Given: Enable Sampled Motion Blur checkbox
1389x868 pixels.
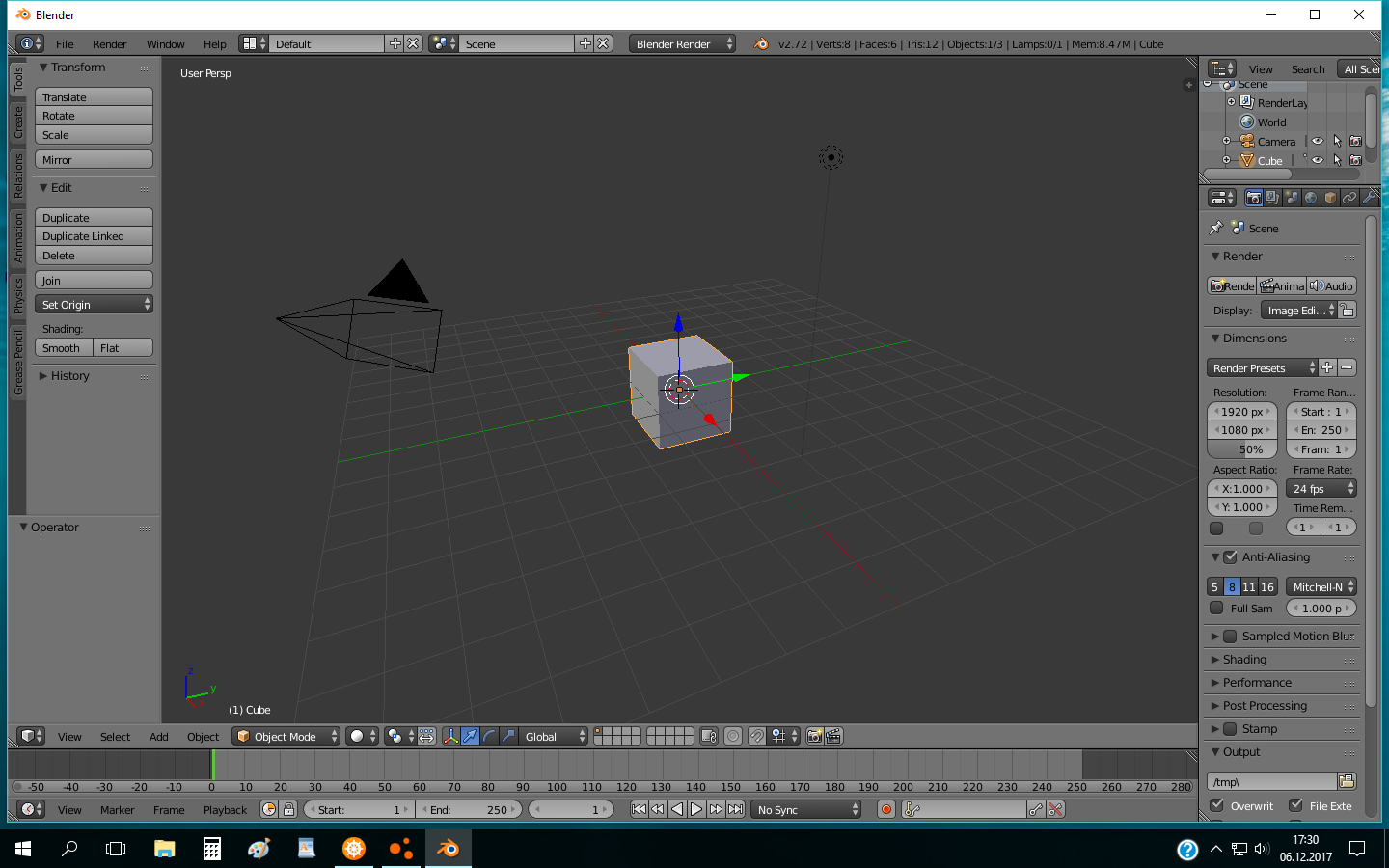Looking at the screenshot, I should (x=1230, y=636).
